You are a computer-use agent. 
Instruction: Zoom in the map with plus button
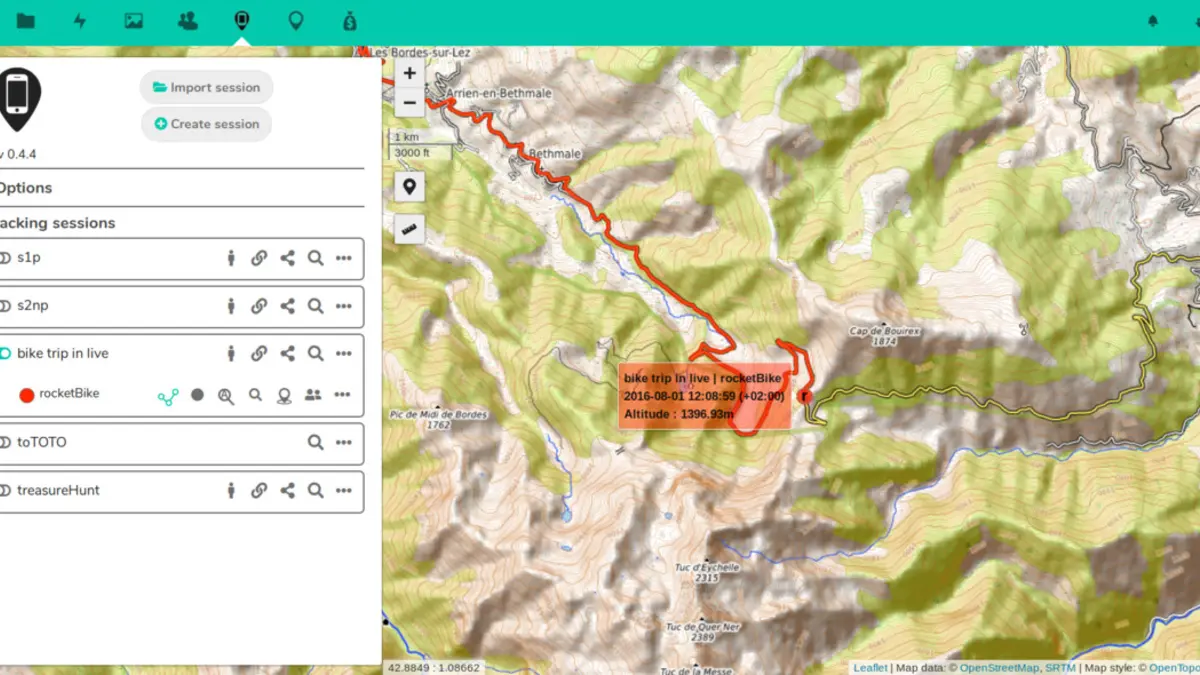coord(409,73)
